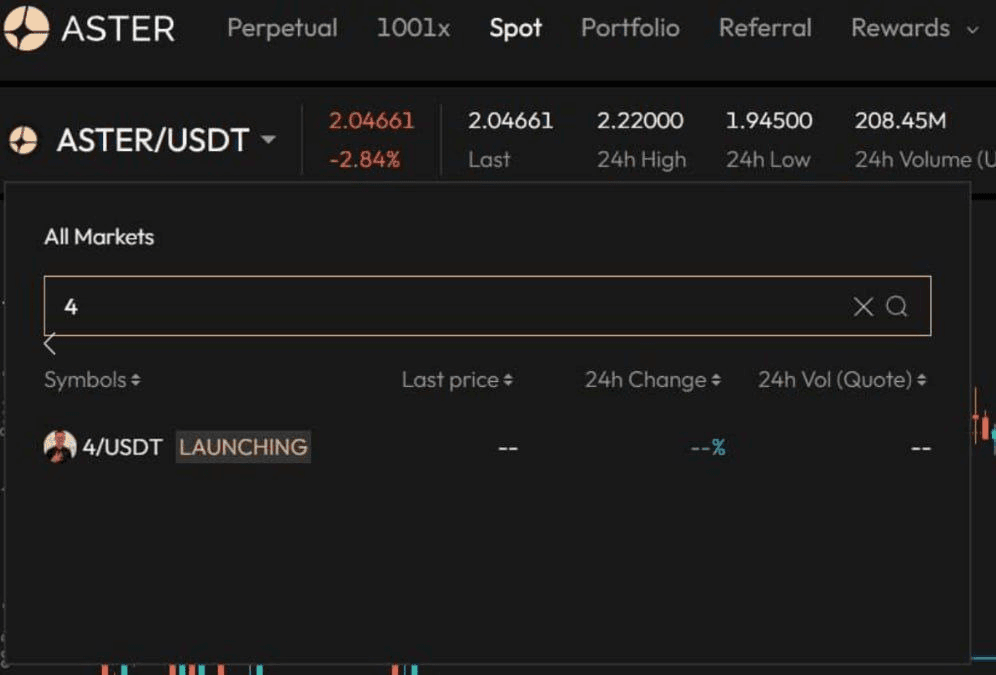Open the Perpetual tab

coord(282,28)
